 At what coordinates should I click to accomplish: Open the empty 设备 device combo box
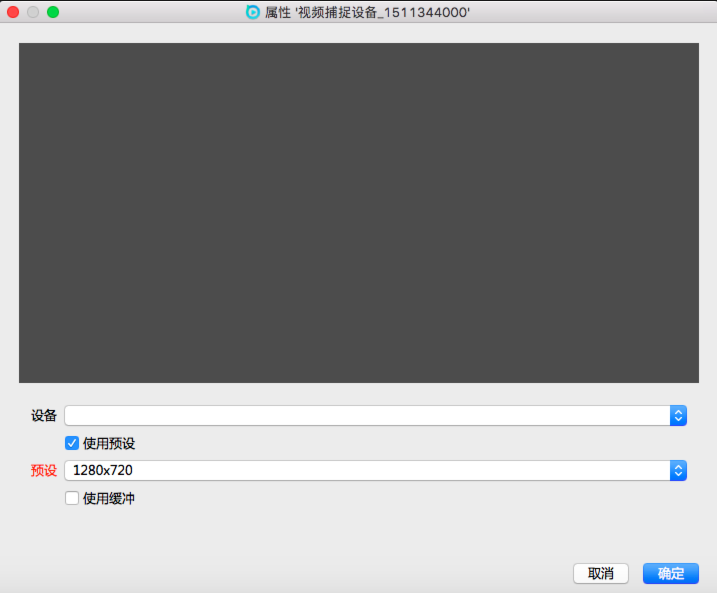pos(366,415)
